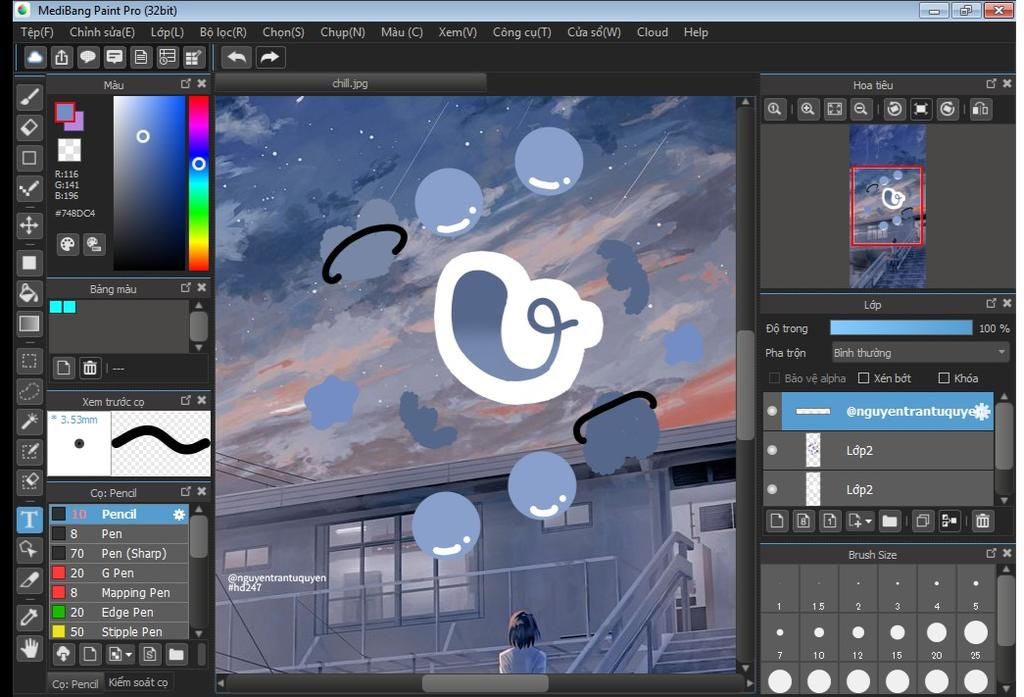The image size is (1024, 697).
Task: Open the Tệp(F) menu
Action: [37, 32]
